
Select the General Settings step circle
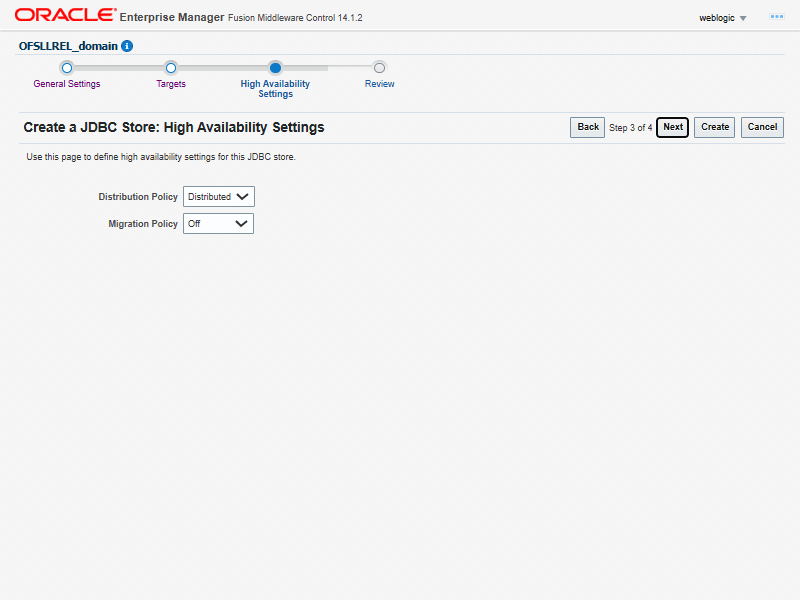[x=67, y=68]
